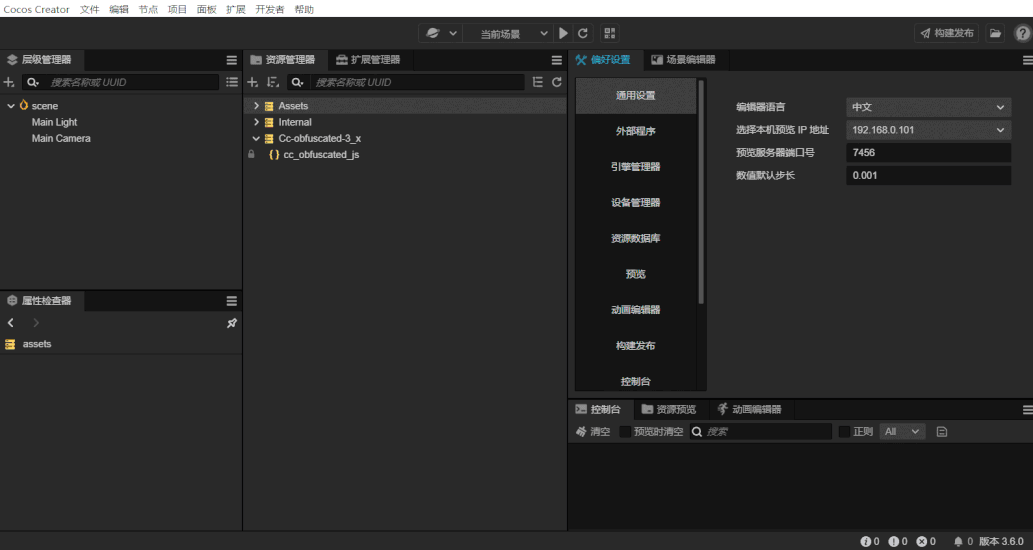Select the 引擎管理器 preferences section
The width and height of the screenshot is (1033, 550).
coord(636,167)
